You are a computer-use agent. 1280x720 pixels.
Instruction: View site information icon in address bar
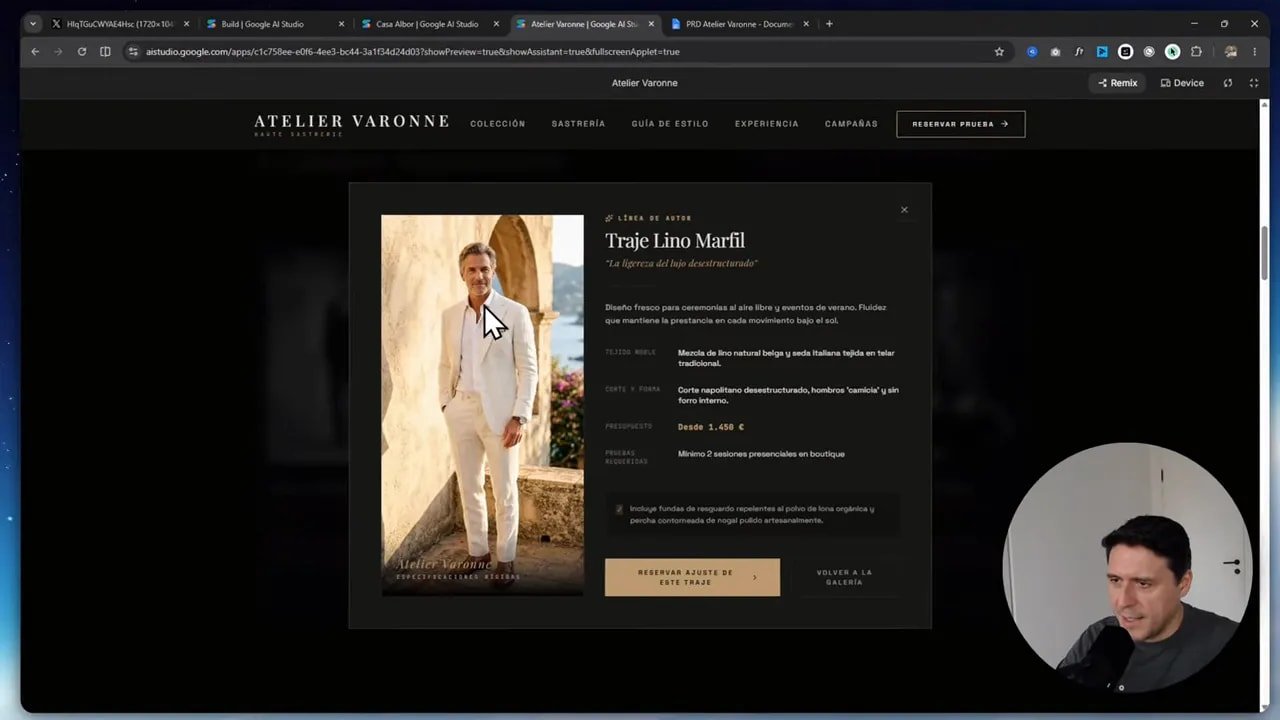click(133, 52)
